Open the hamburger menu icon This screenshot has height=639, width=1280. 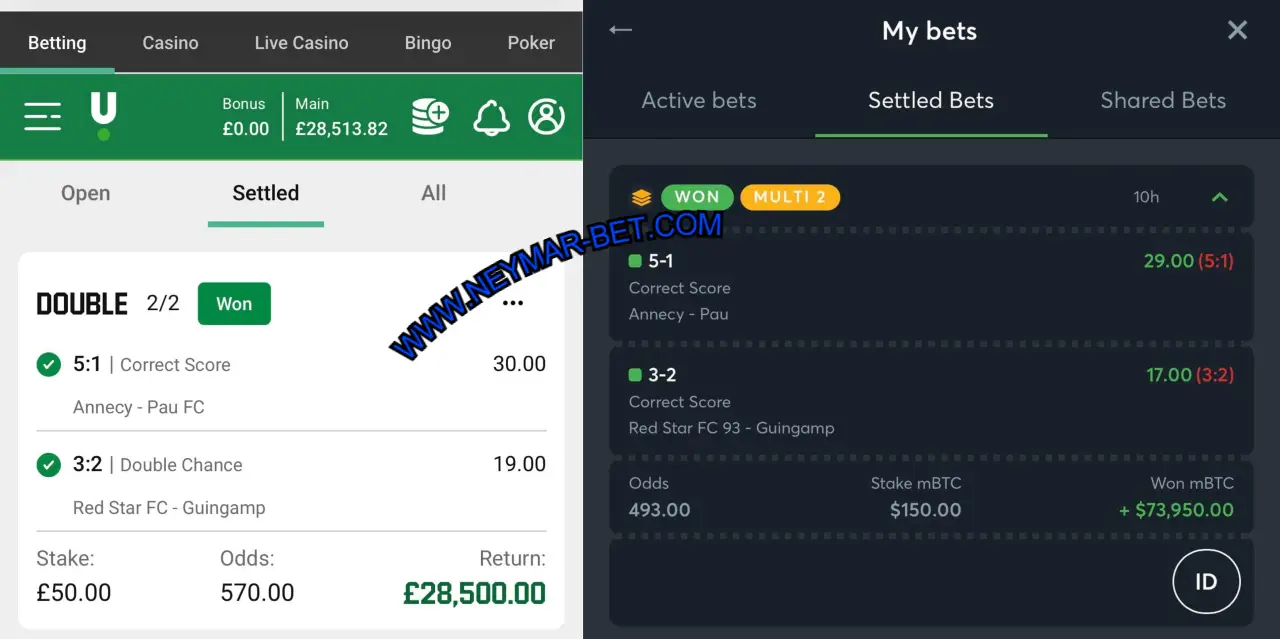pyautogui.click(x=43, y=117)
